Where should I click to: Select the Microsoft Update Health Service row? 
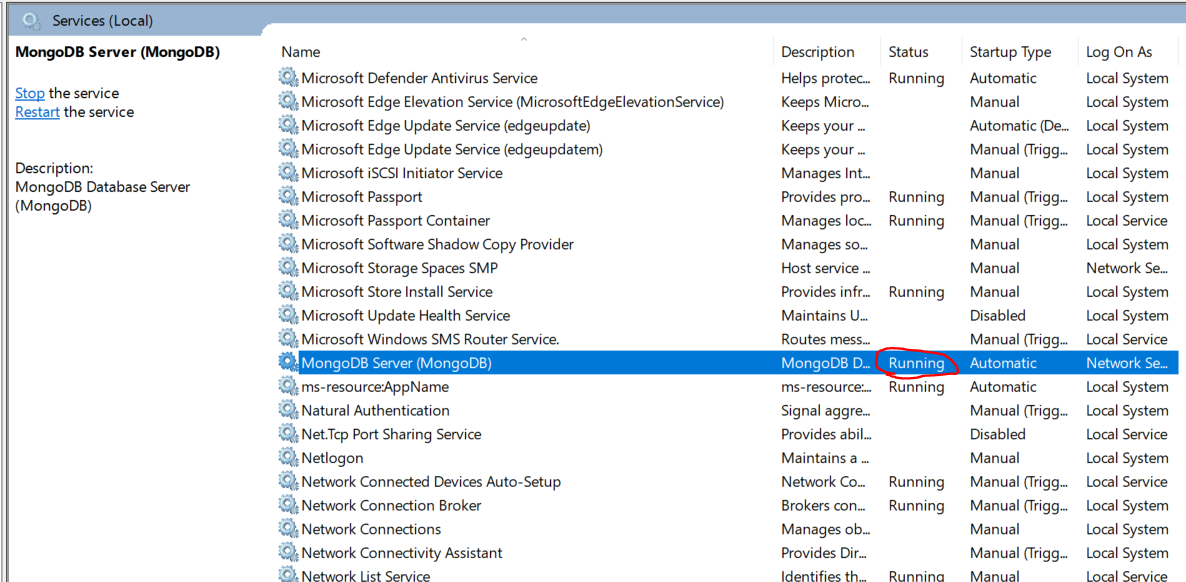tap(405, 316)
